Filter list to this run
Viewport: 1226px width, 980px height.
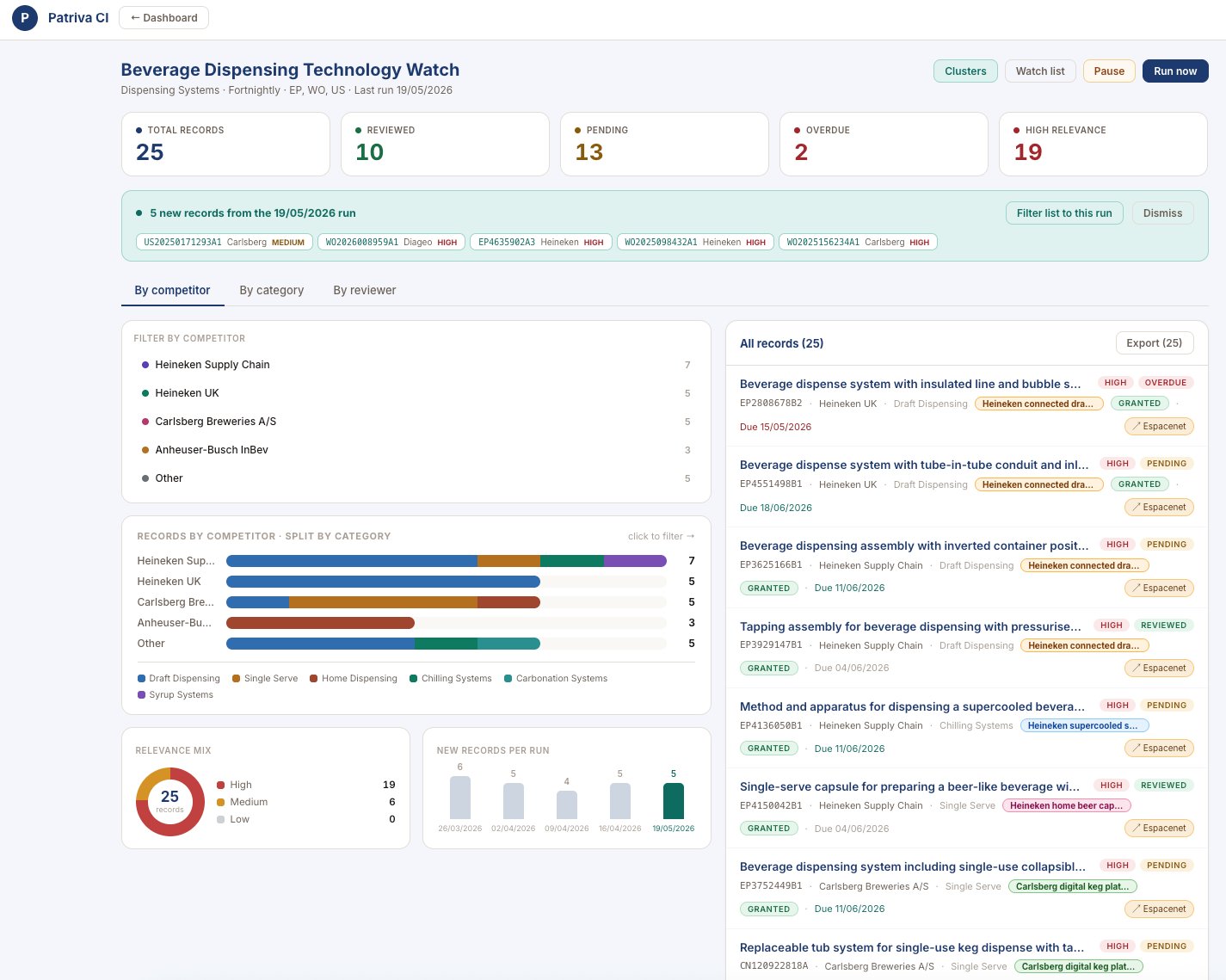click(1064, 213)
